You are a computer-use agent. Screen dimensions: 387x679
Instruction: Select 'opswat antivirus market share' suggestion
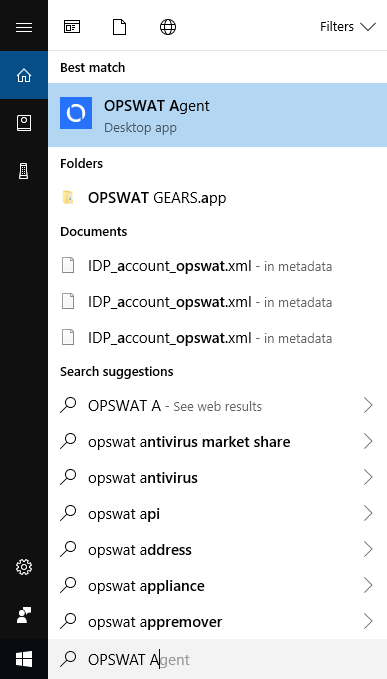[218, 442]
